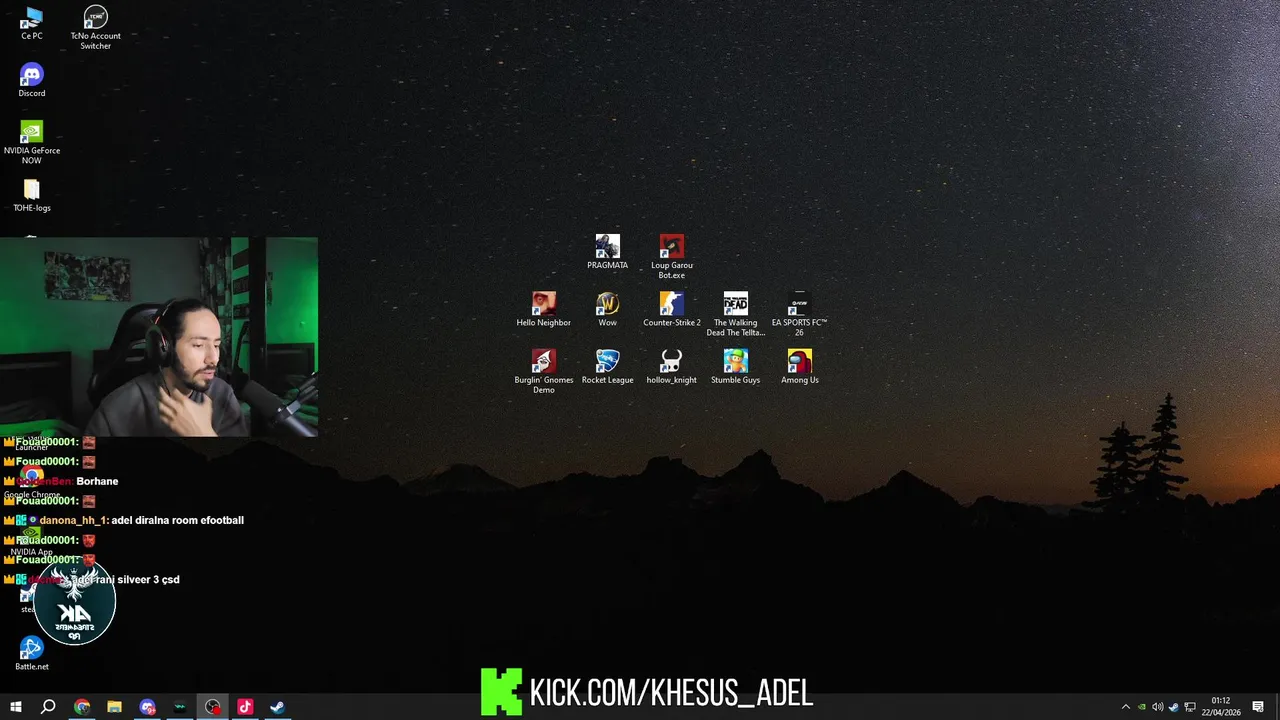Select the Discord desktop shortcut
The height and width of the screenshot is (720, 1280).
(x=32, y=81)
